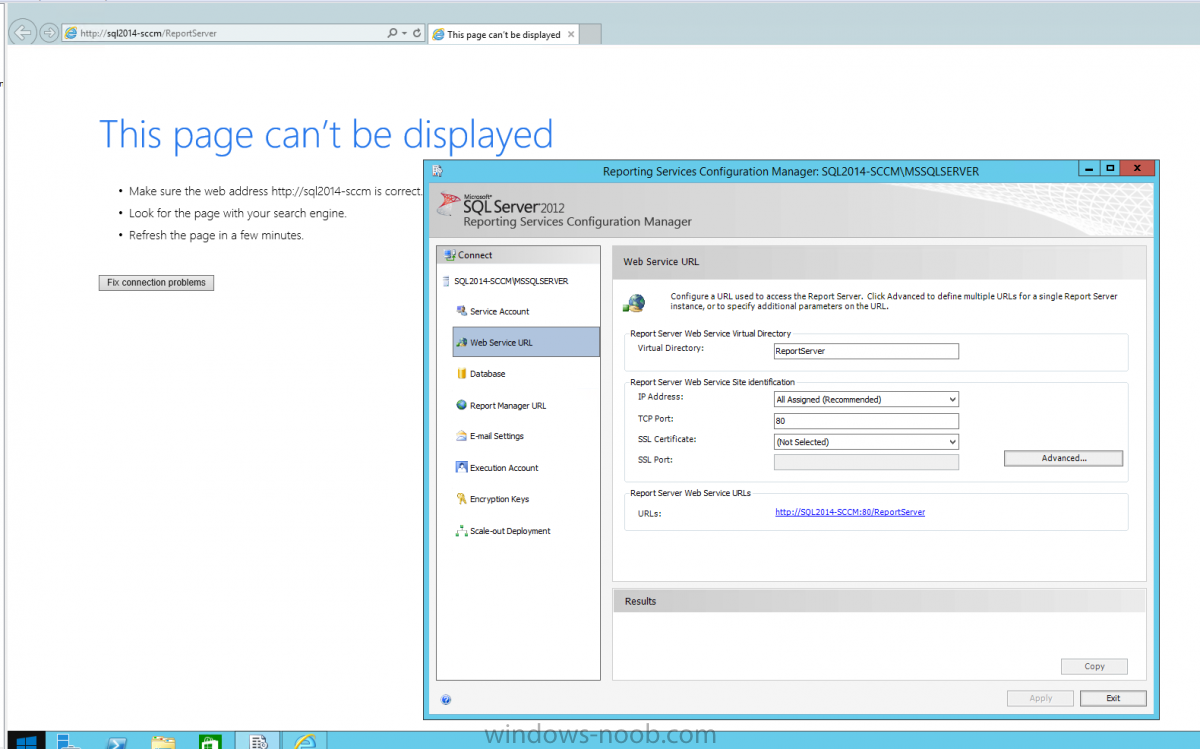Click the Configuration Manager title bar icon
The height and width of the screenshot is (749, 1200).
pos(437,171)
